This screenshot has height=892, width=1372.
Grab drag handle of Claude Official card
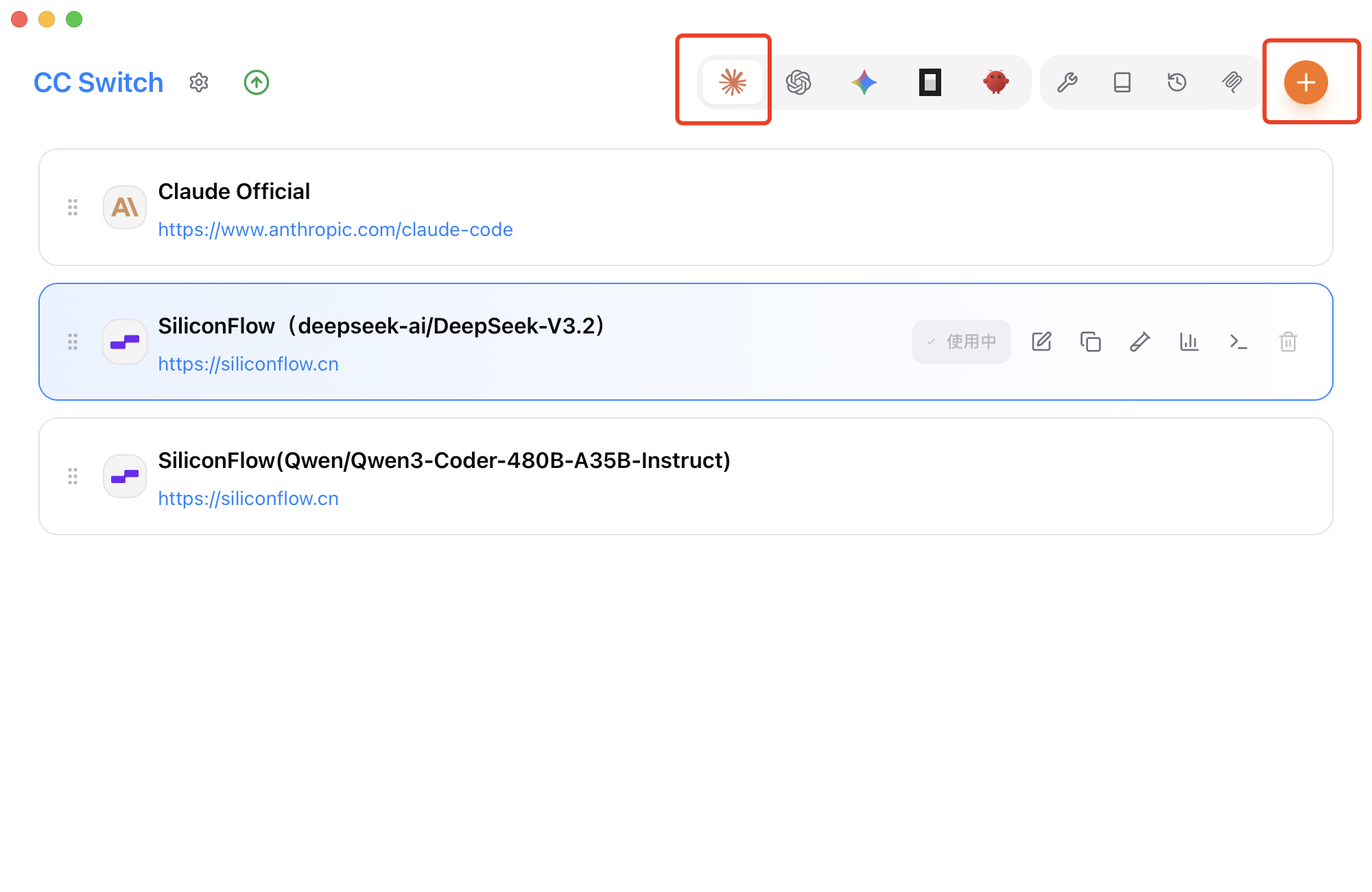click(x=73, y=207)
